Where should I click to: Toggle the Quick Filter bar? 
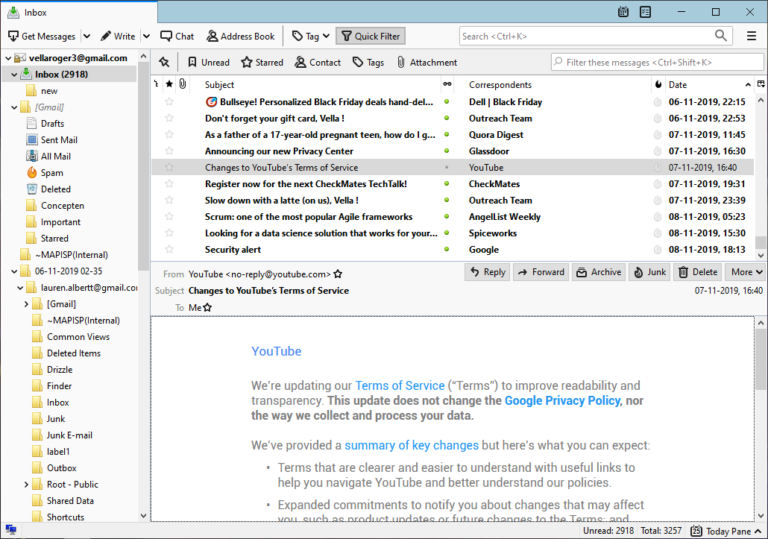click(370, 36)
